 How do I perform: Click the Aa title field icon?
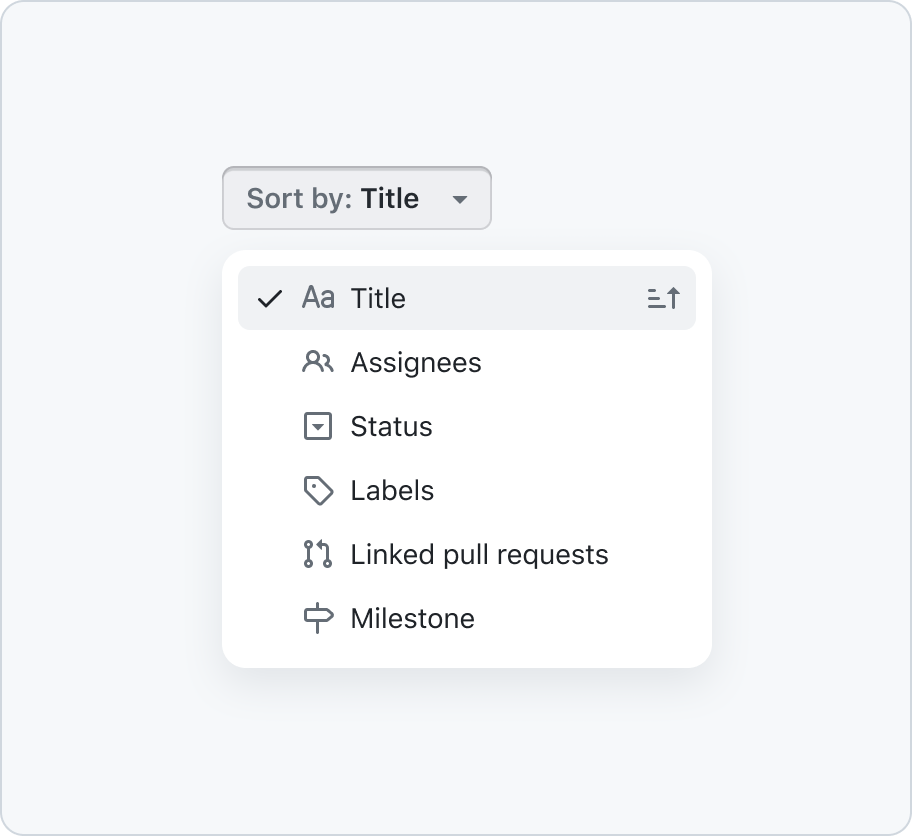318,298
